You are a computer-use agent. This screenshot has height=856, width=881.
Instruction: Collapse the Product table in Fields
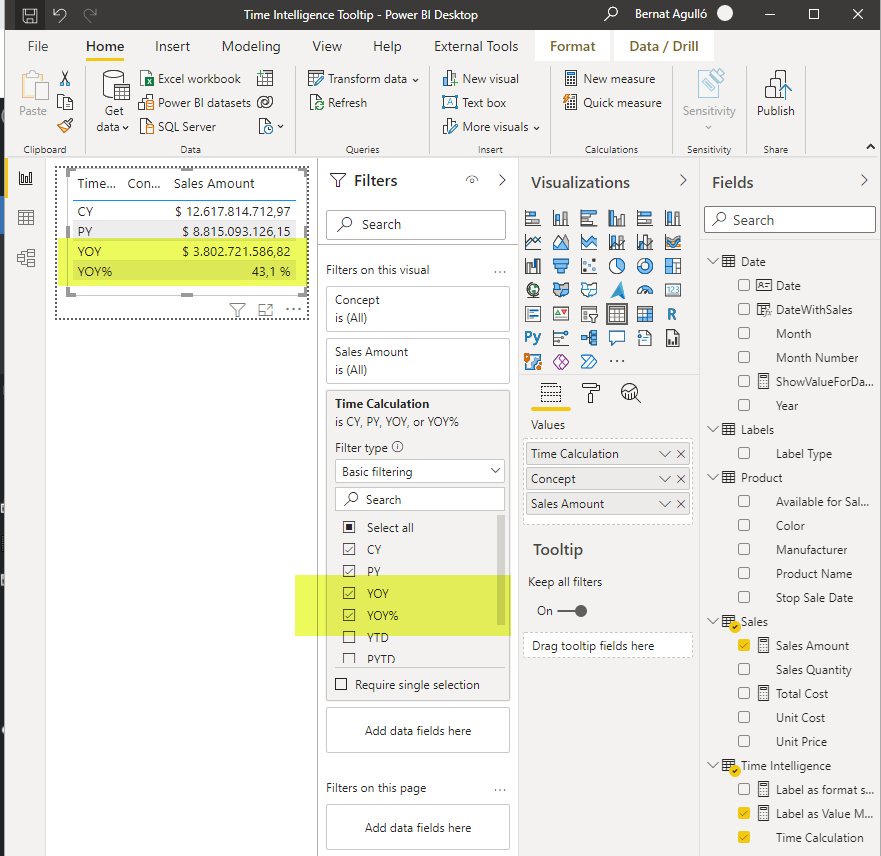click(x=712, y=478)
